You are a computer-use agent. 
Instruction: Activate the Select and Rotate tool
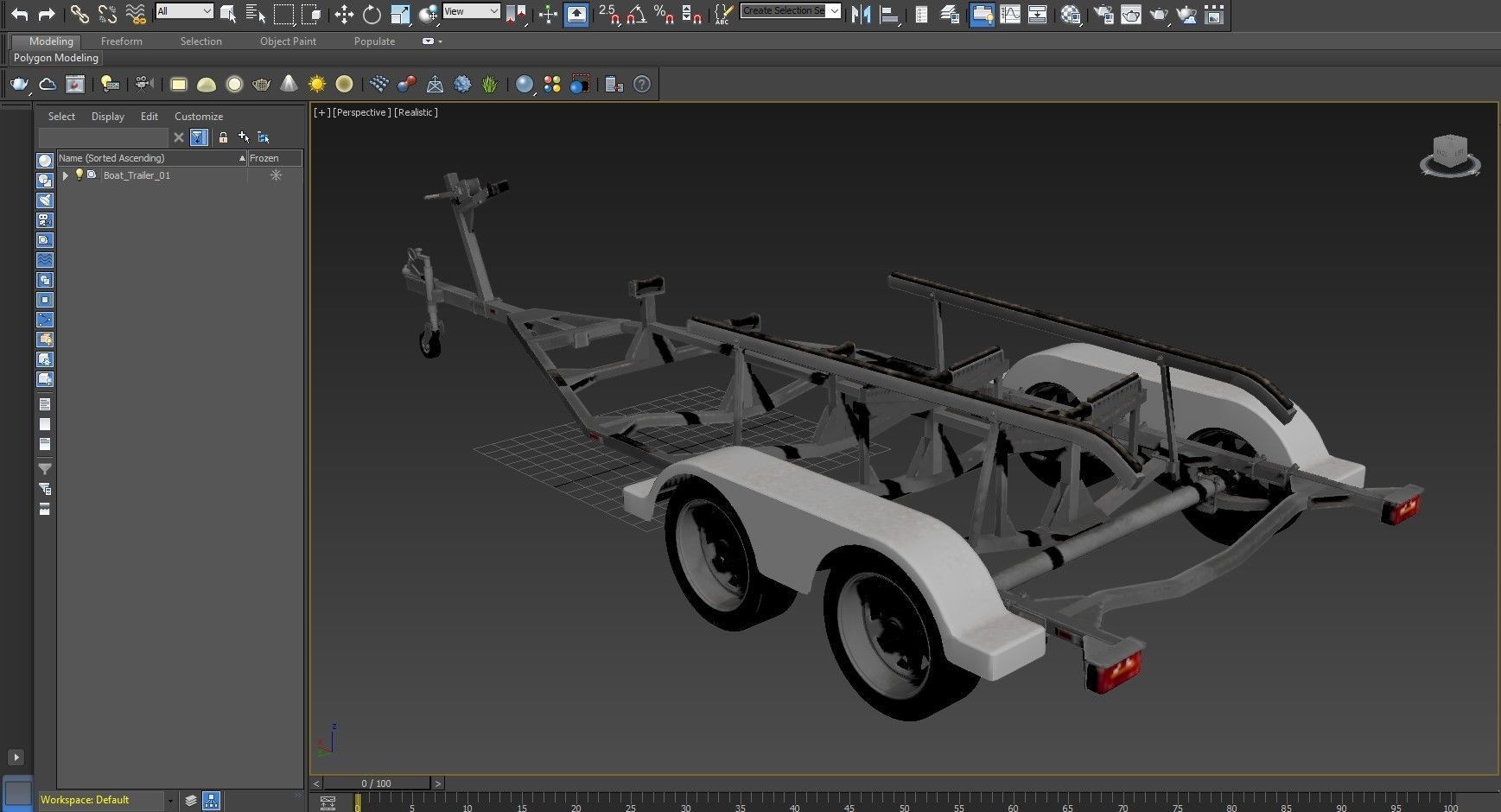[x=372, y=14]
